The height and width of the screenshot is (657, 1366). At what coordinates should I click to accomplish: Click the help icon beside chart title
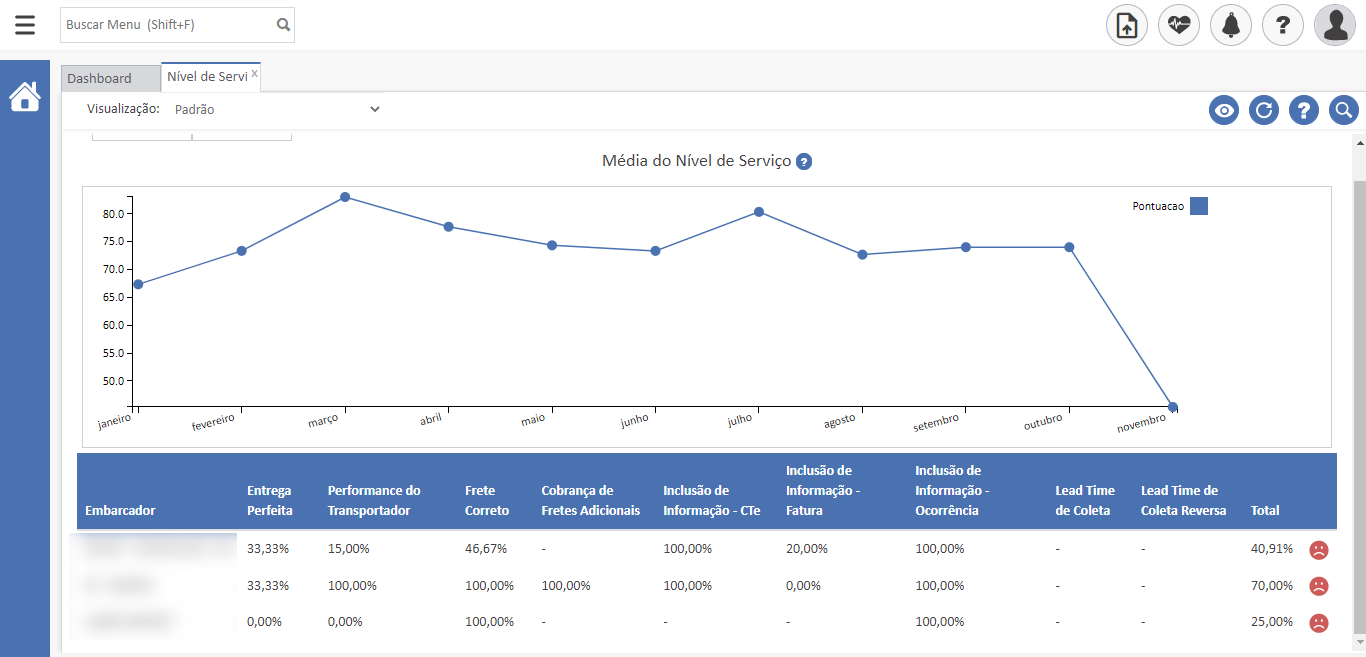(804, 162)
